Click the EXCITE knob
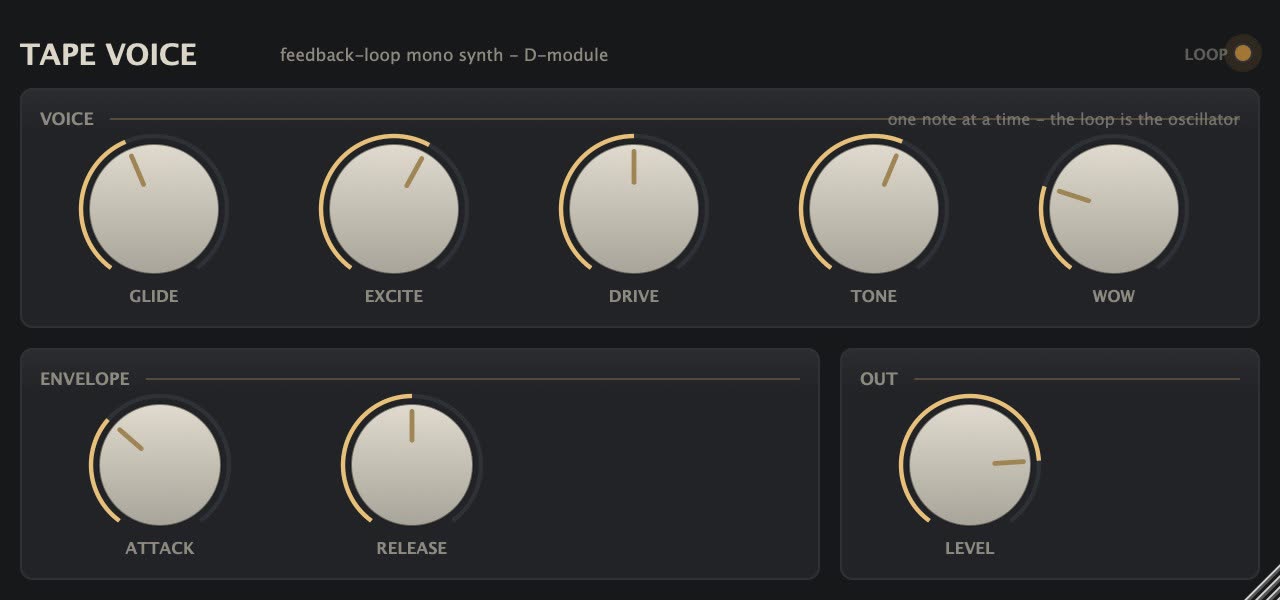Viewport: 1280px width, 600px height. click(x=394, y=209)
